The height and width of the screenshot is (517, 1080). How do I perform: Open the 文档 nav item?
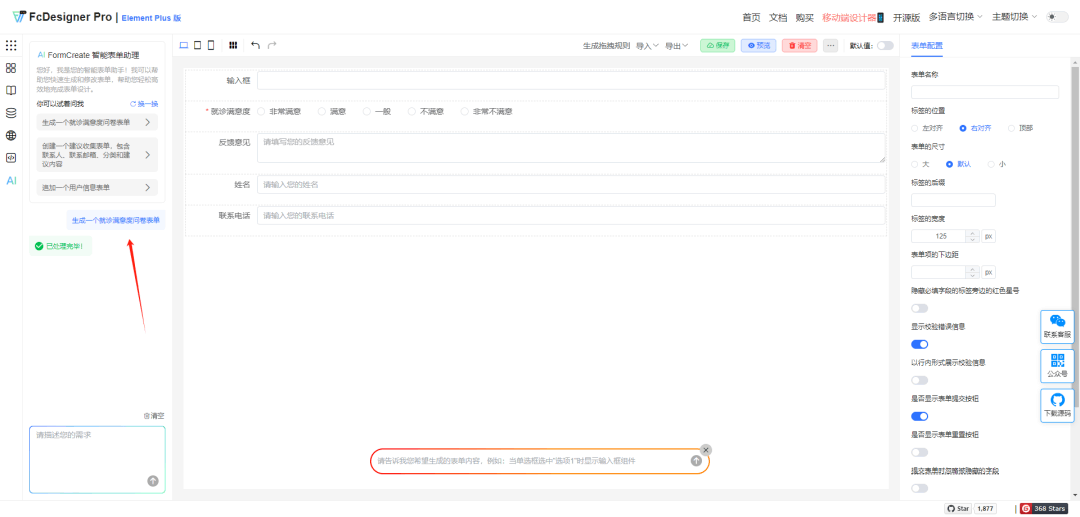point(778,17)
